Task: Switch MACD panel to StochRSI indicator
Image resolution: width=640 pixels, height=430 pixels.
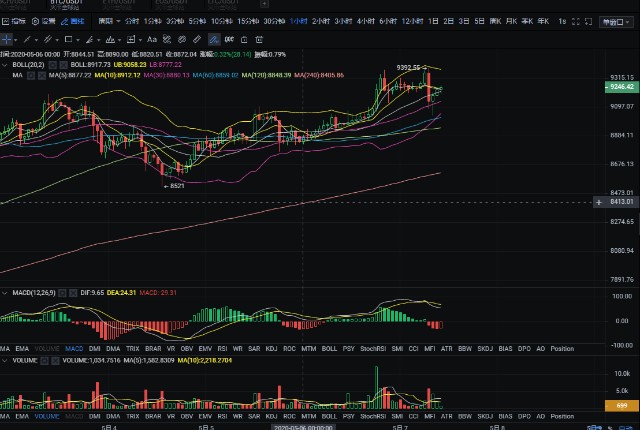Action: pyautogui.click(x=373, y=349)
